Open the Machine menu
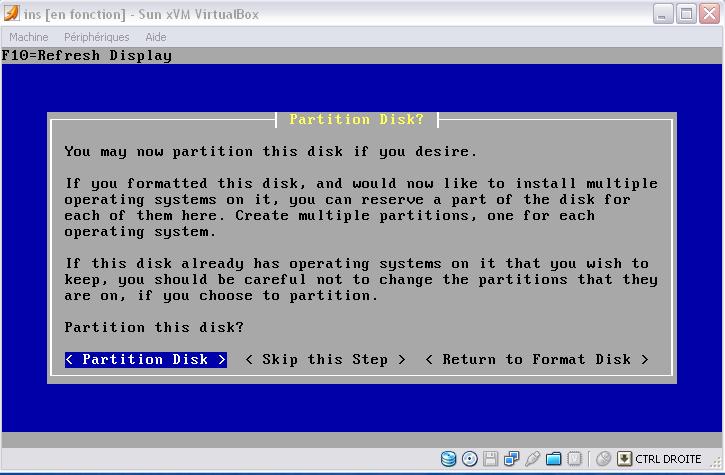The height and width of the screenshot is (475, 725). click(x=29, y=37)
